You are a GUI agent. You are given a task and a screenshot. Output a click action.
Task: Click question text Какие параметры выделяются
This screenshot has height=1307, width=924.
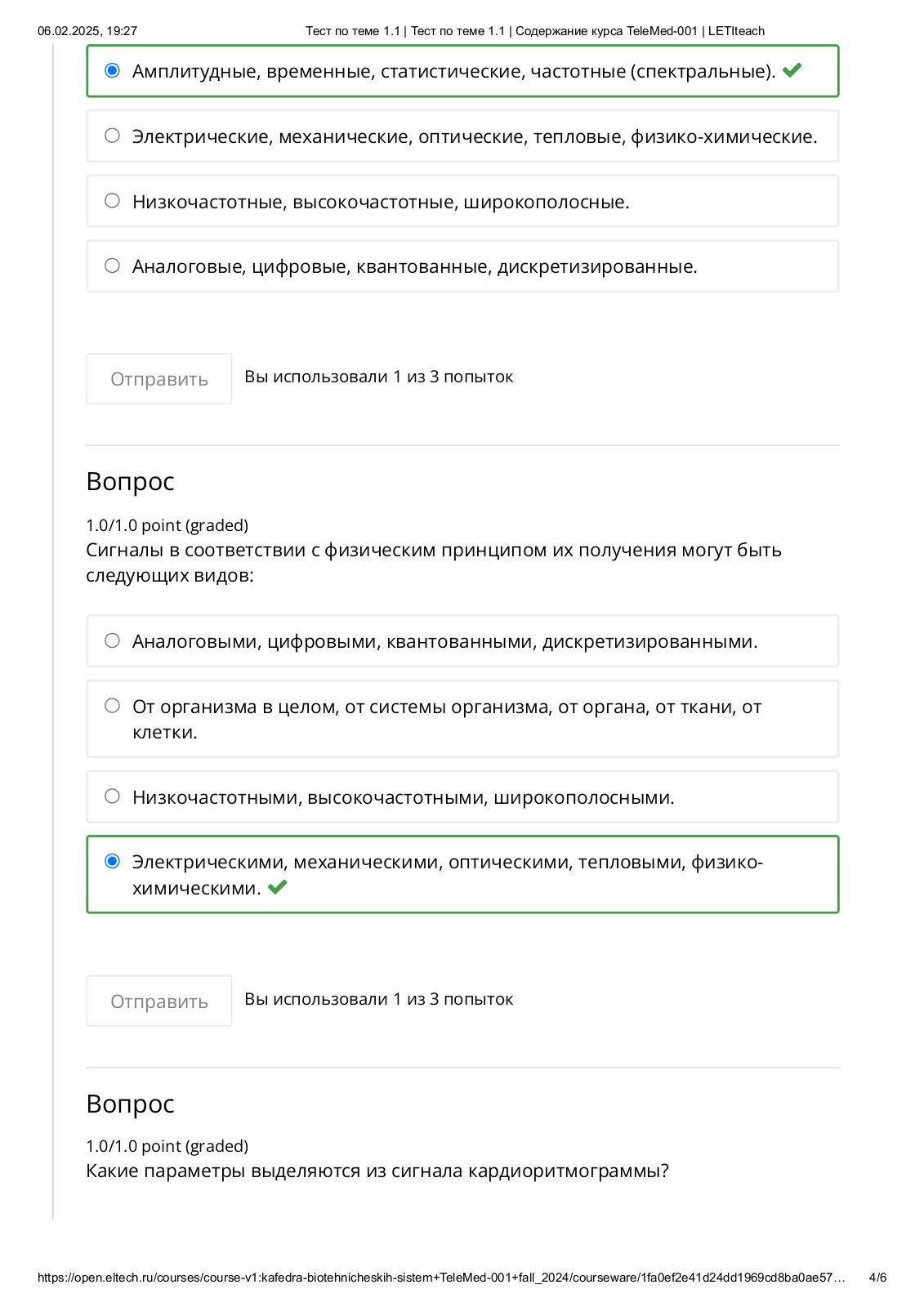377,1171
